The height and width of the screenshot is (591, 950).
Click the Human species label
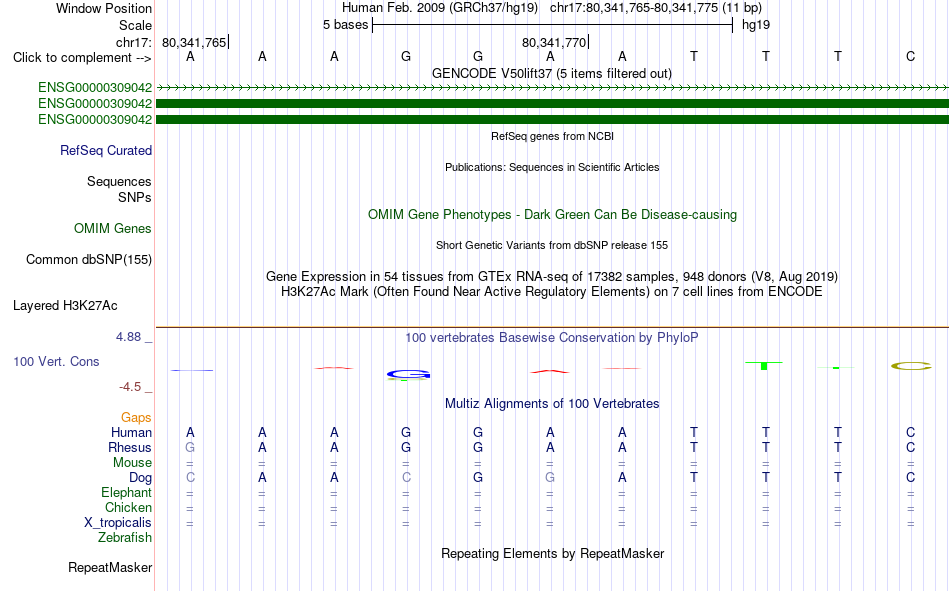131,432
